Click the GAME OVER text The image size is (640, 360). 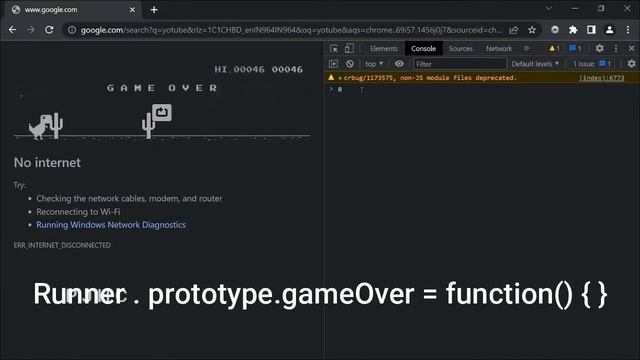(162, 88)
